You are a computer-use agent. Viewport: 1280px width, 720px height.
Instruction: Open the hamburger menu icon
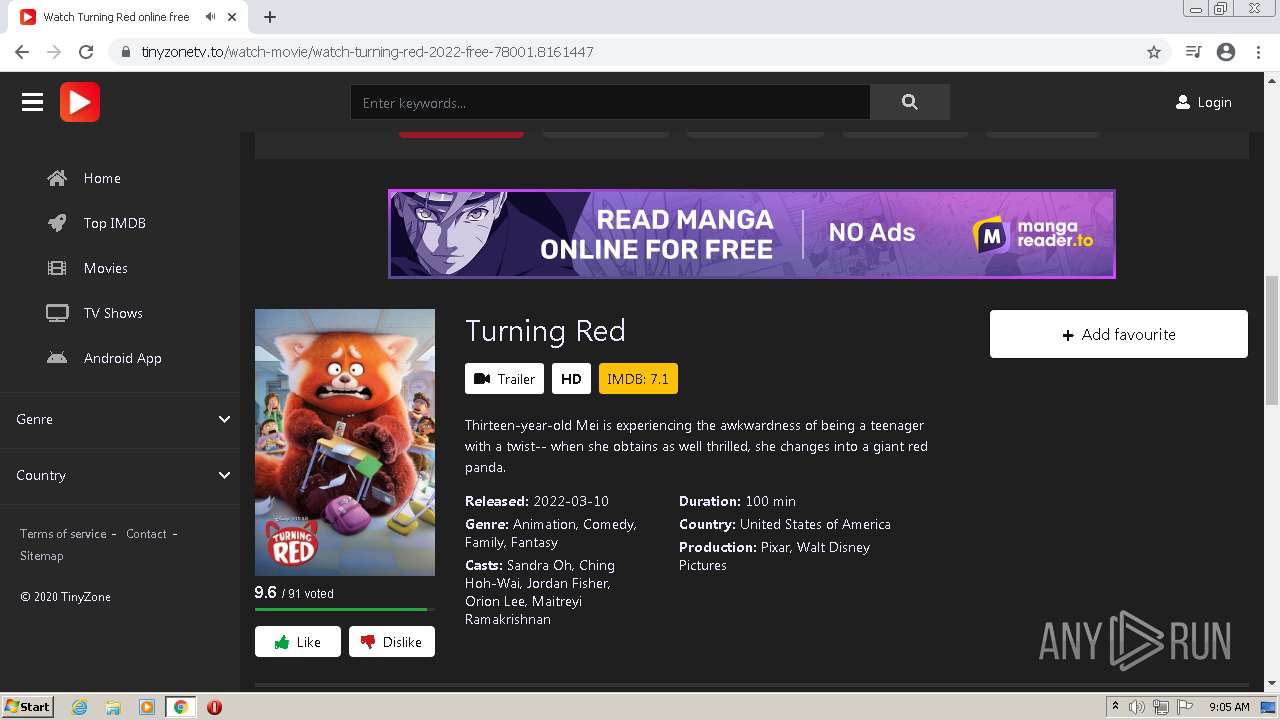click(x=32, y=102)
